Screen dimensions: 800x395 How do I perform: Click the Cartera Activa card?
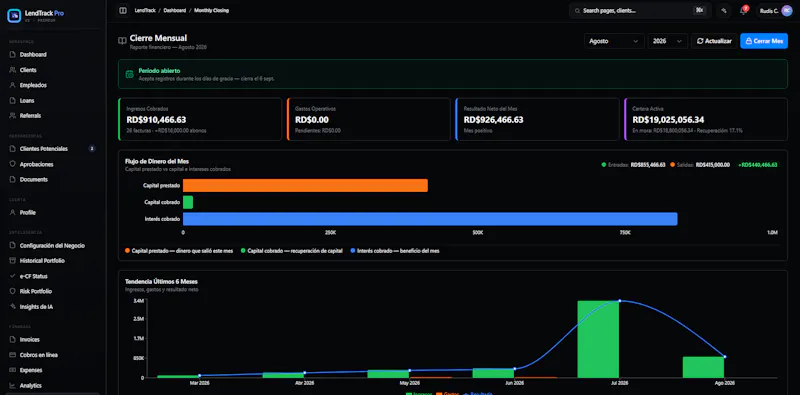(706, 119)
